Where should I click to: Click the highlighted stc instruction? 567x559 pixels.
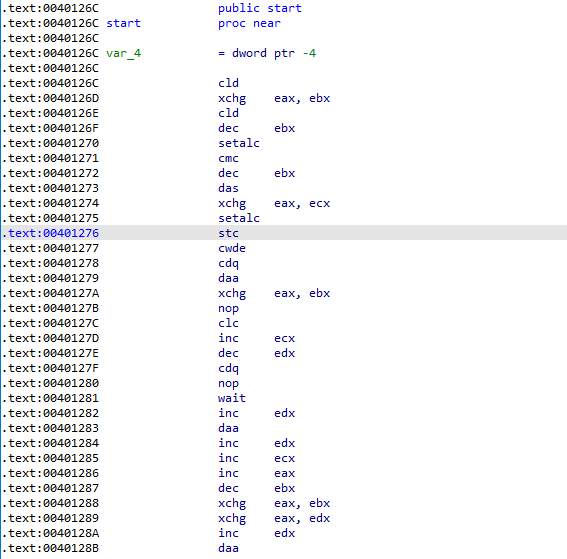pos(228,233)
